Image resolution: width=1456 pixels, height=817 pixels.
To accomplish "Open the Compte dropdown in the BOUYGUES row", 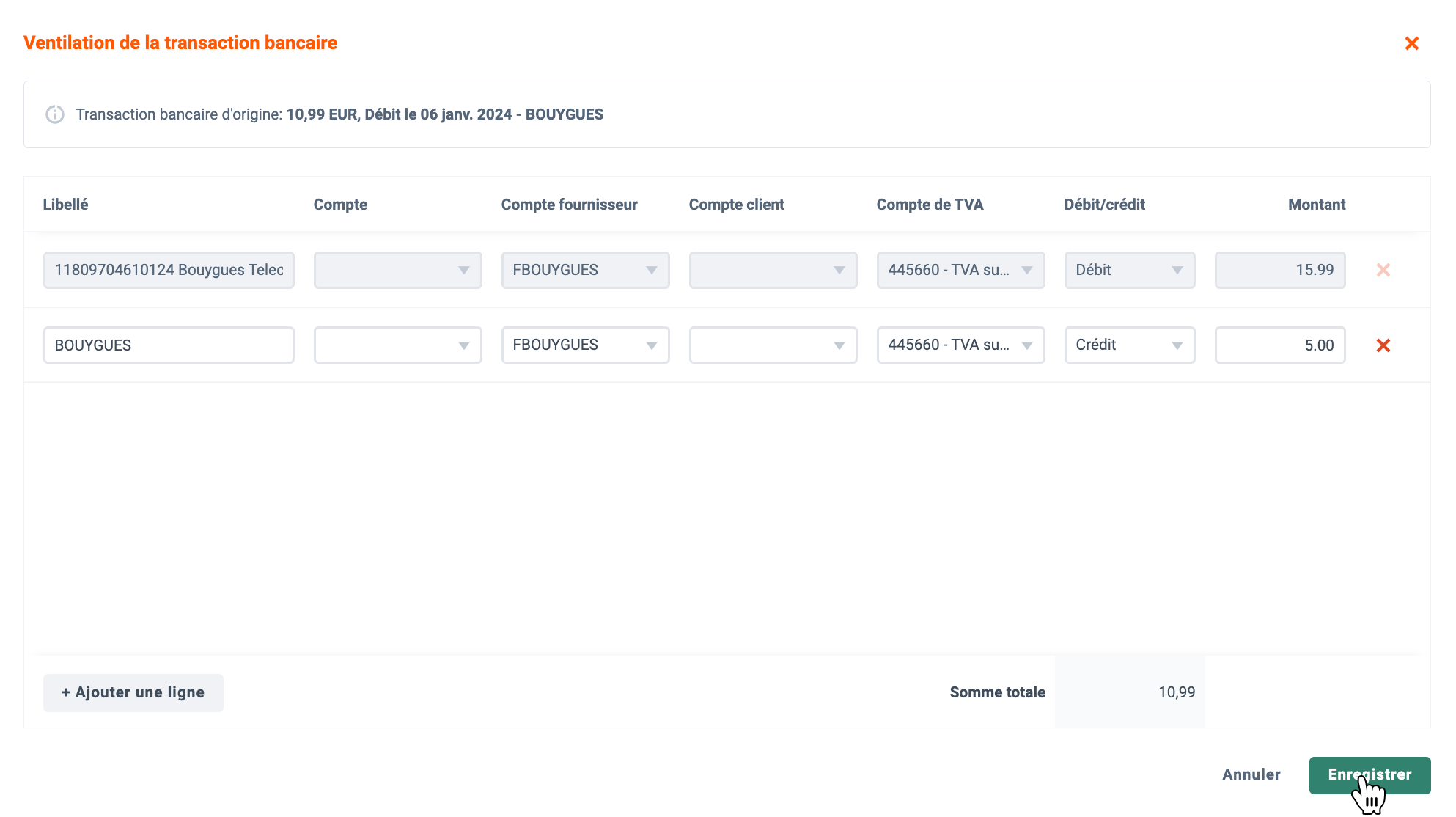I will coord(397,345).
